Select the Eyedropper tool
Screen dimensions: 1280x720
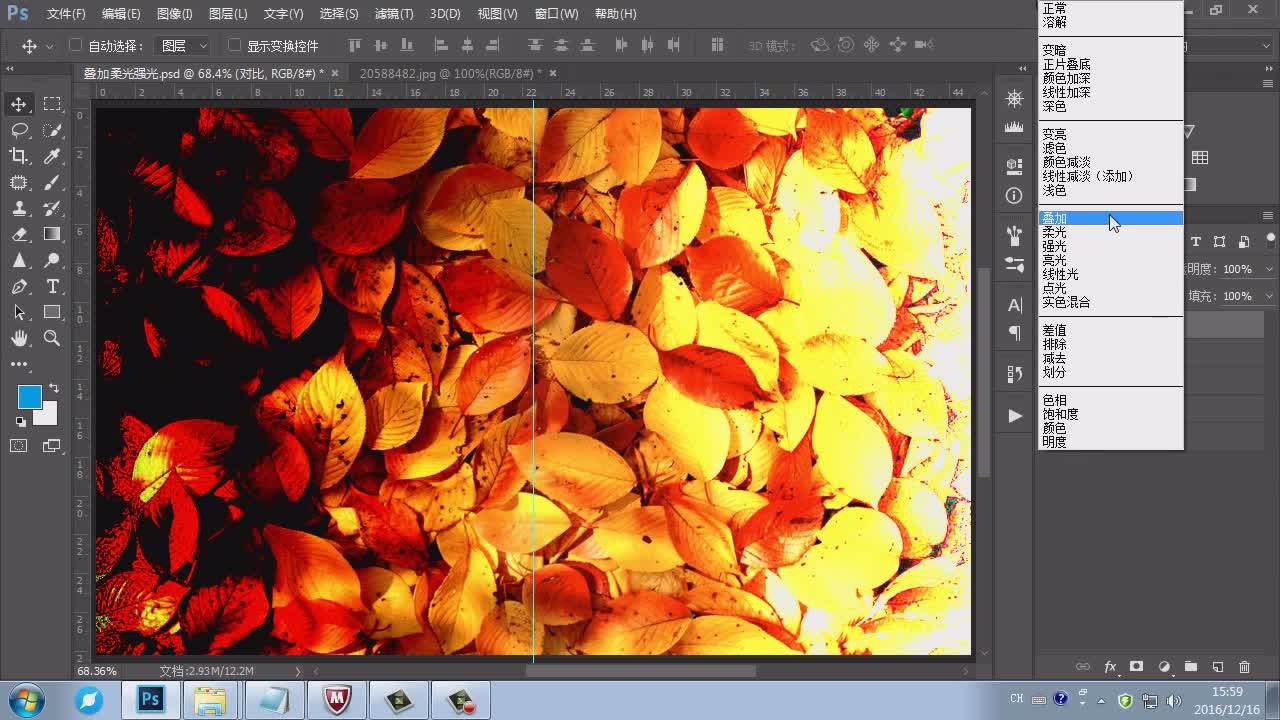tap(52, 156)
